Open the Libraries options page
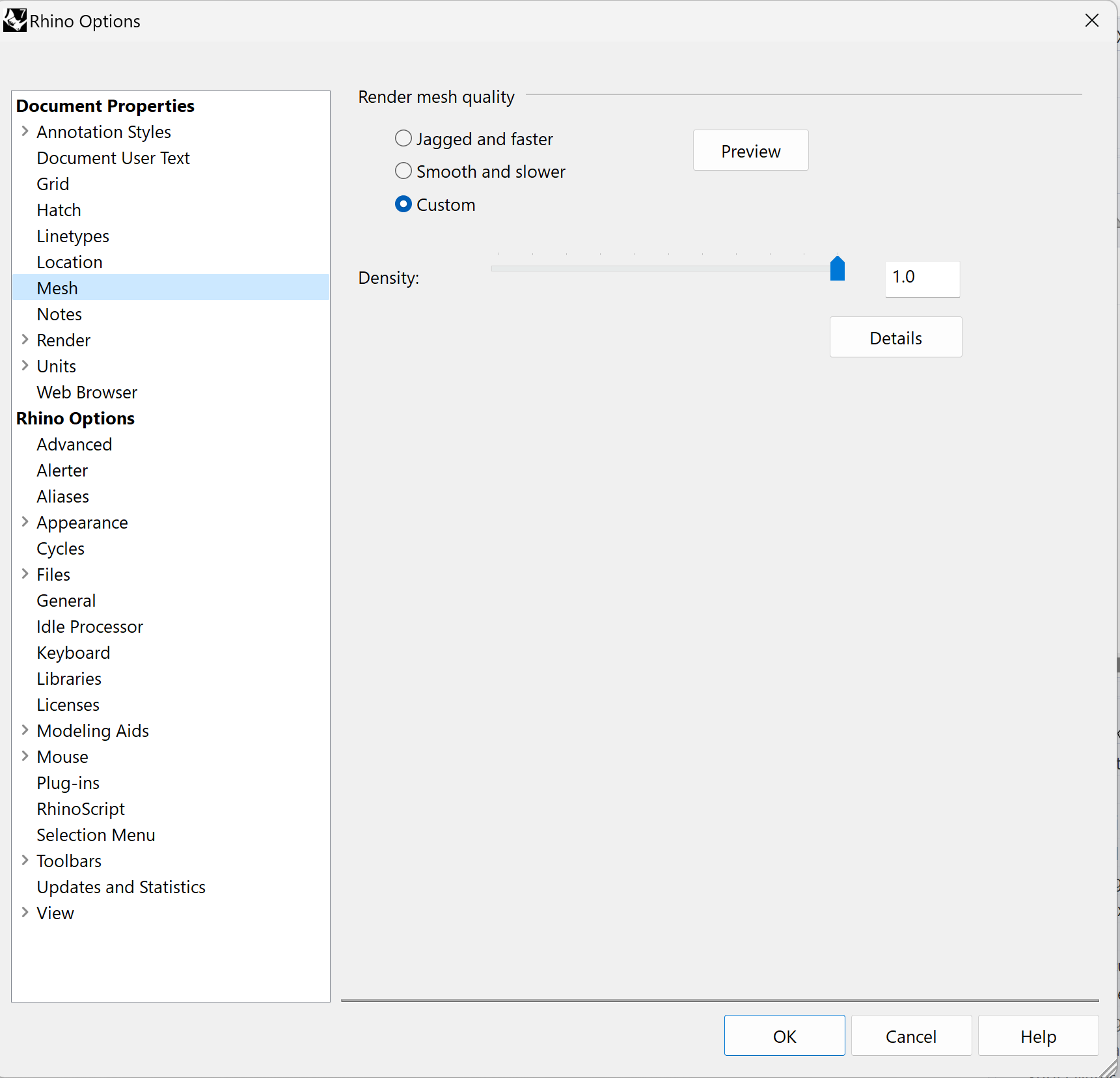This screenshot has height=1078, width=1120. [x=69, y=679]
